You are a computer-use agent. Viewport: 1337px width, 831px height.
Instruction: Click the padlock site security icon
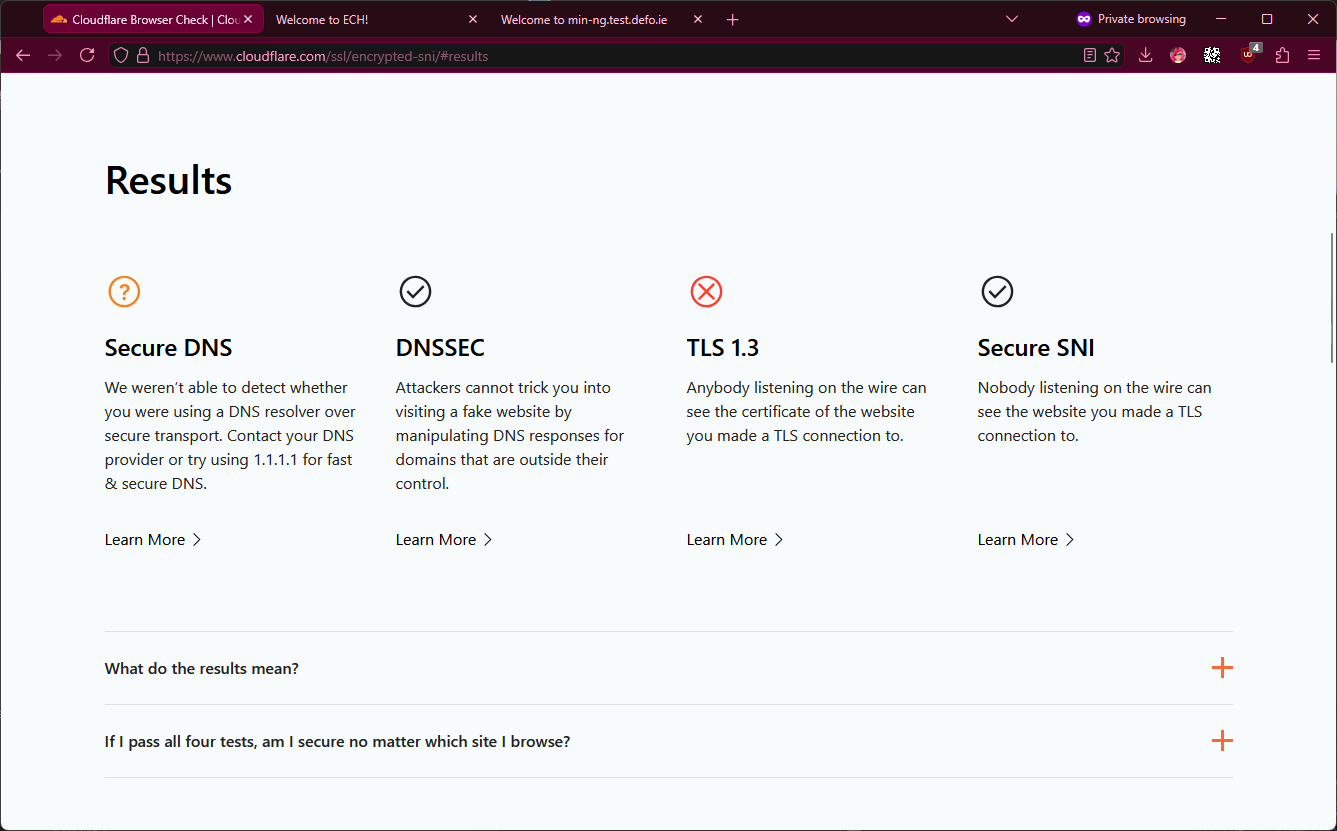(142, 56)
